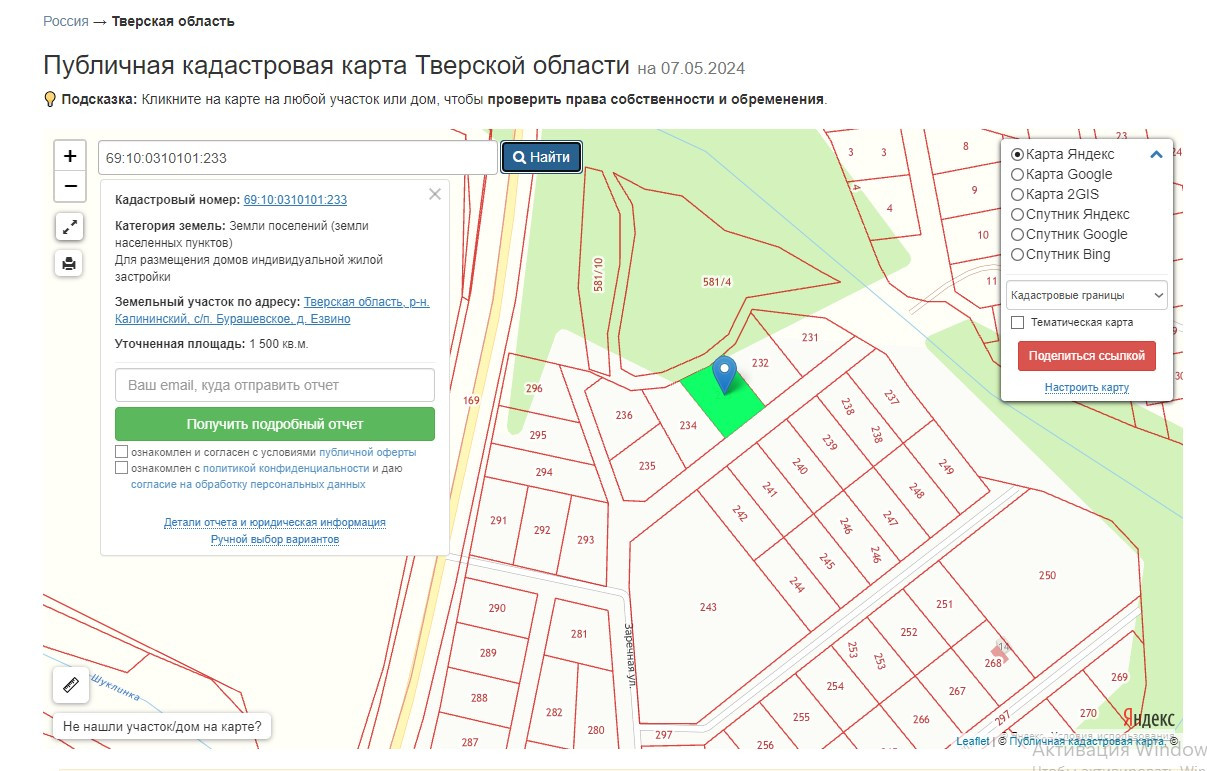Select Спутник Яндекс map layer
This screenshot has width=1207, height=771.
click(x=1018, y=215)
